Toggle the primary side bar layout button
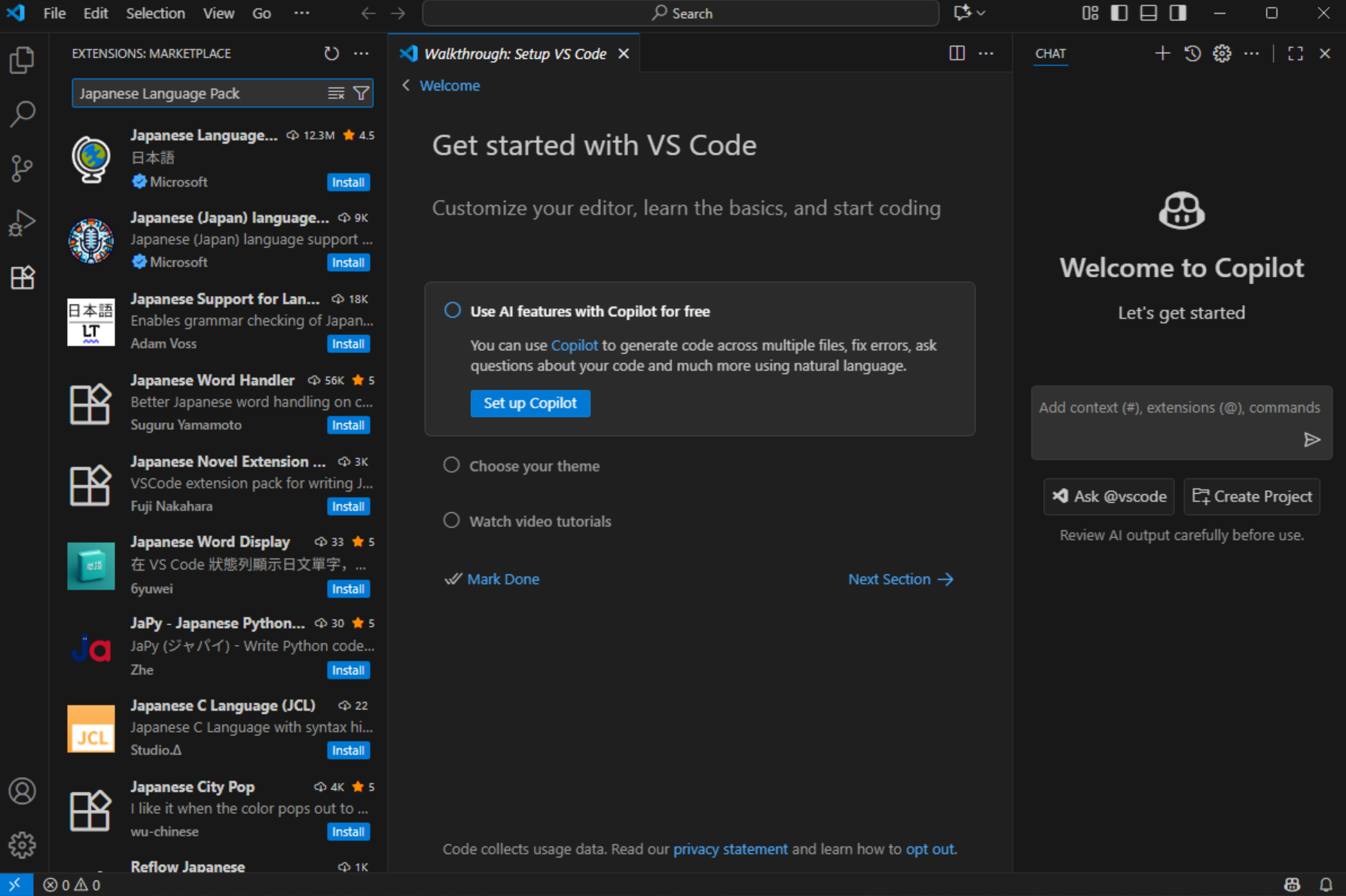 (x=1119, y=13)
